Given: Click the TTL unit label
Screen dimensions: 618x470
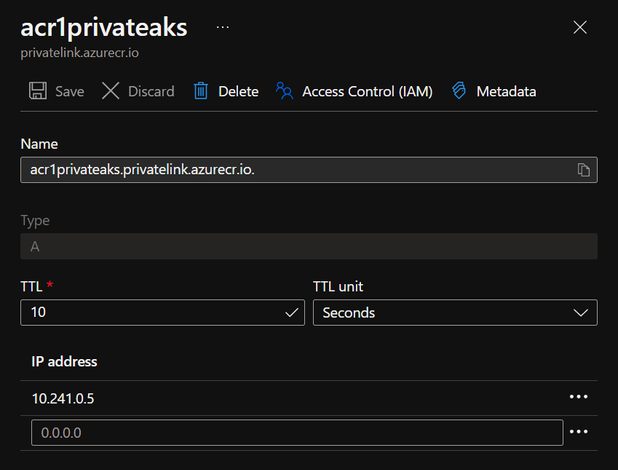Looking at the screenshot, I should pos(338,286).
